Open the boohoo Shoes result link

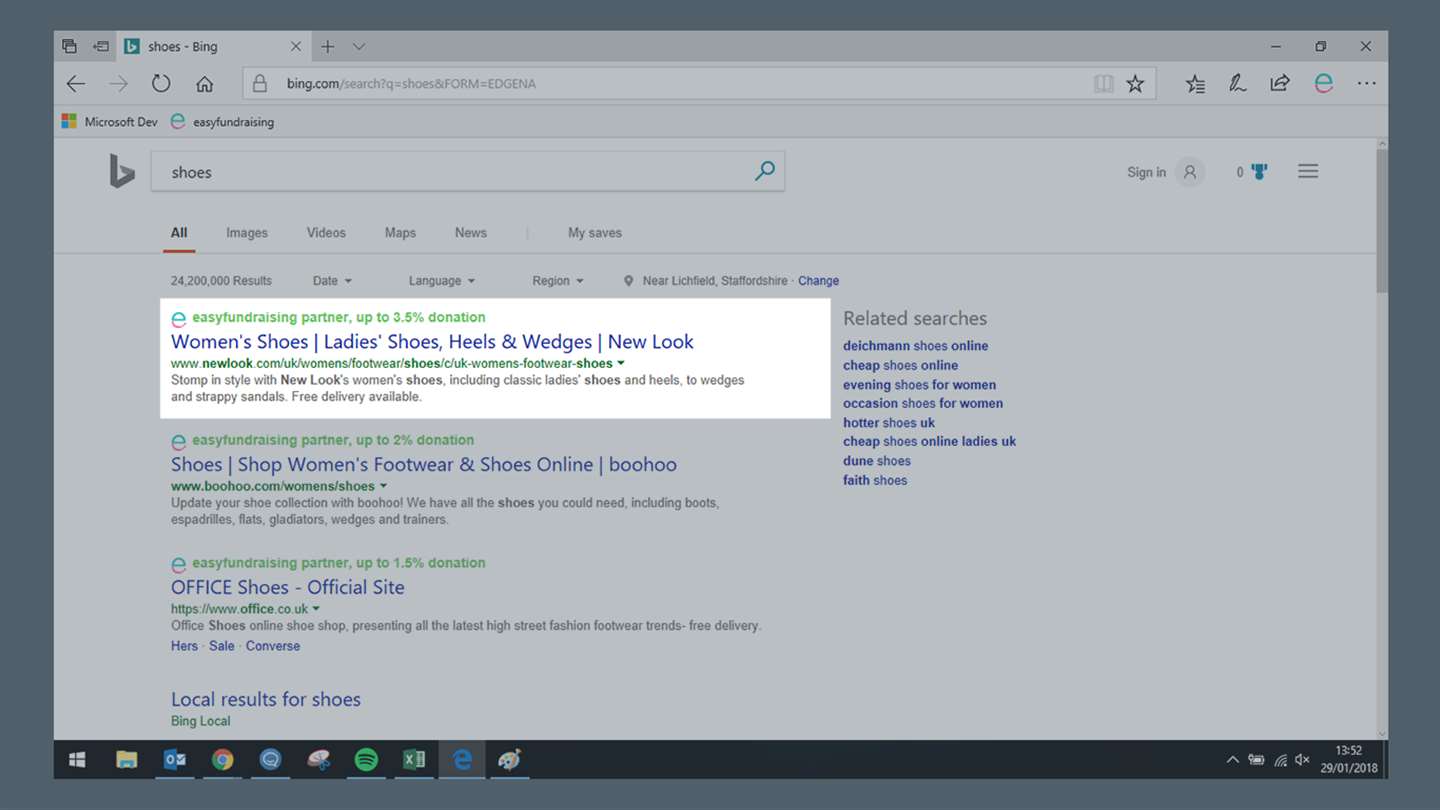(424, 465)
